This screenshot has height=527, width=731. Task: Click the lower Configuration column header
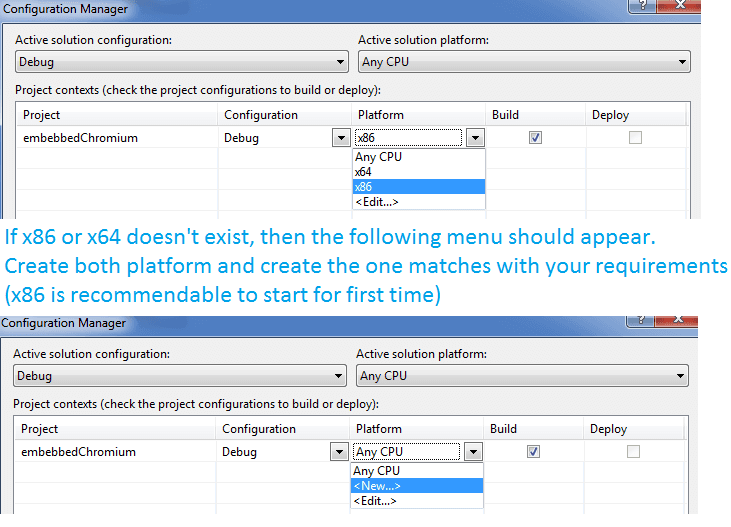260,429
